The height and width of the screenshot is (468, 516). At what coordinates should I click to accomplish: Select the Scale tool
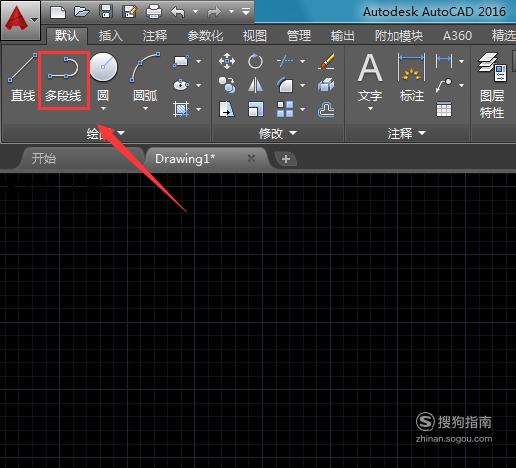256,109
